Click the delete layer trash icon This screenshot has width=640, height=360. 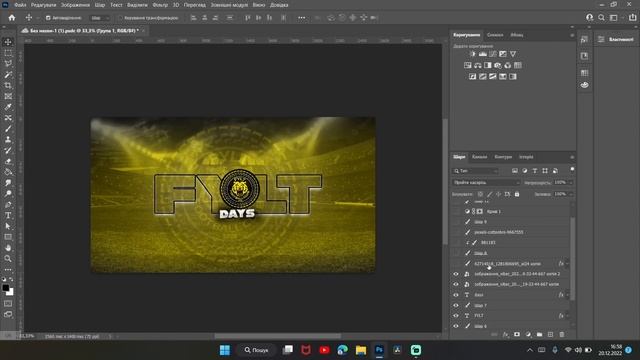pos(562,334)
